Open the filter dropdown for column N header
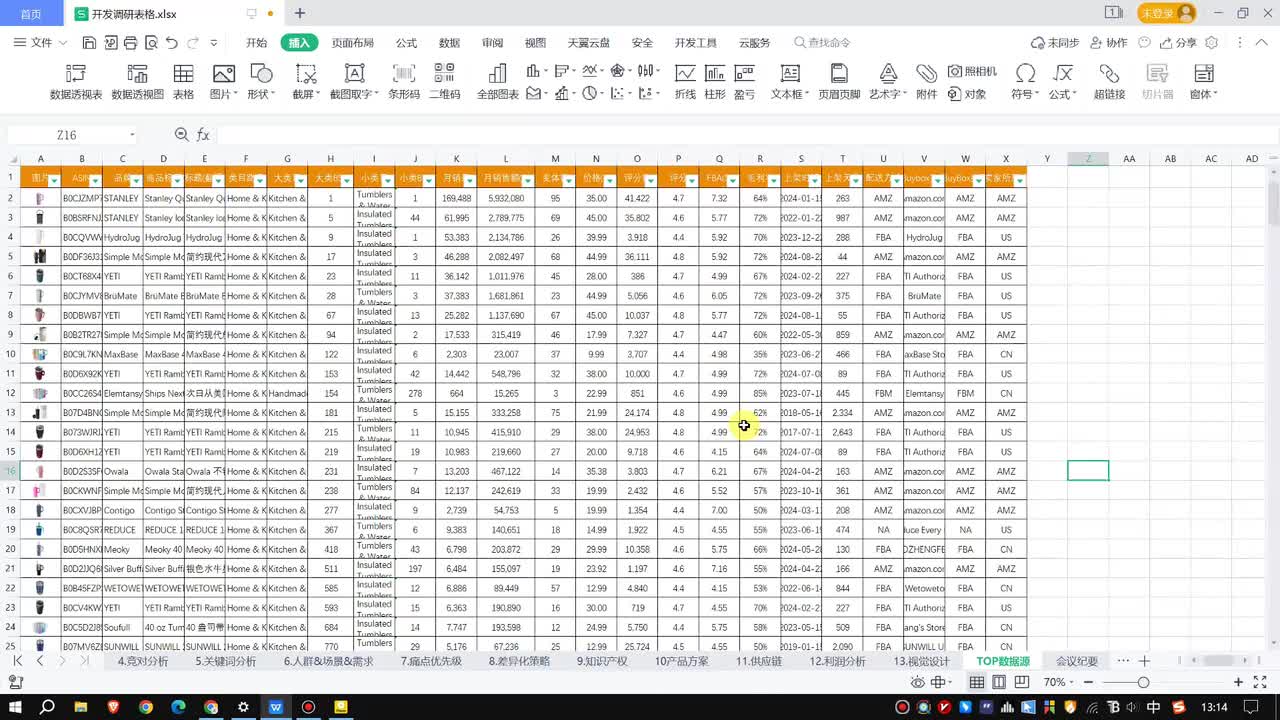The height and width of the screenshot is (720, 1280). [610, 180]
